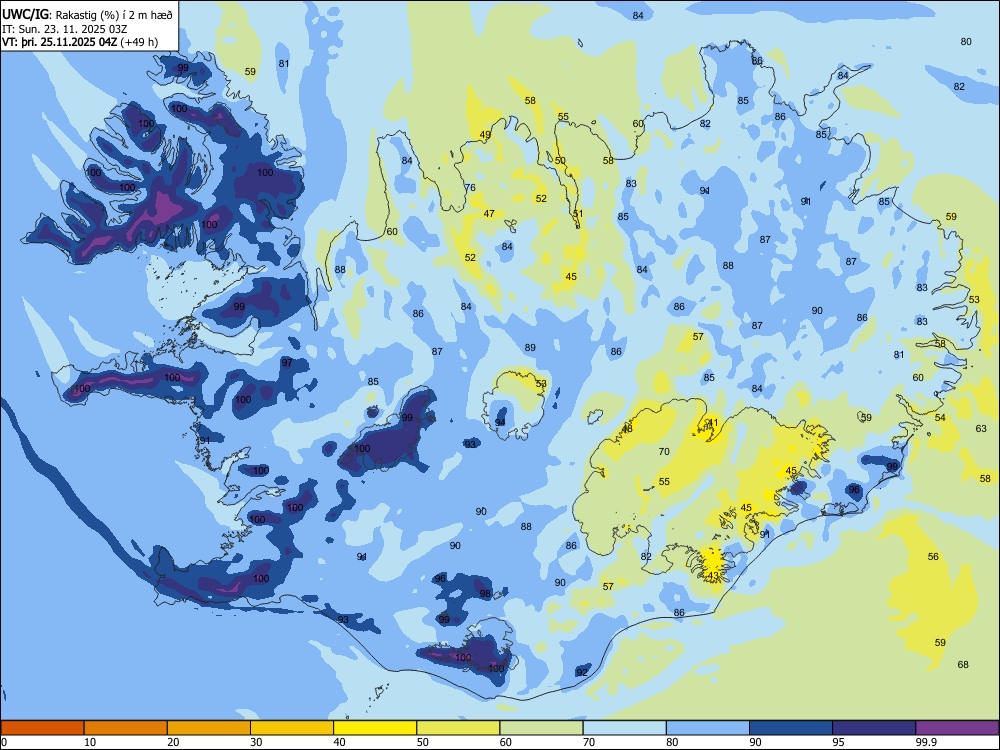The width and height of the screenshot is (1000, 750).
Task: Select the 40 tick label on the color scale
Action: tap(339, 742)
